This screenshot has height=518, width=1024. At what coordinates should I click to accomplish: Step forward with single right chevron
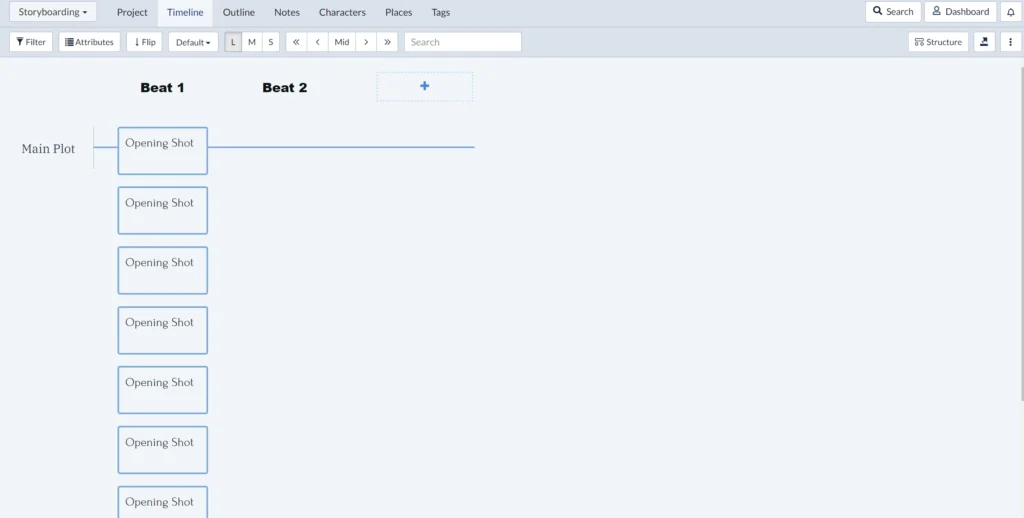click(366, 42)
